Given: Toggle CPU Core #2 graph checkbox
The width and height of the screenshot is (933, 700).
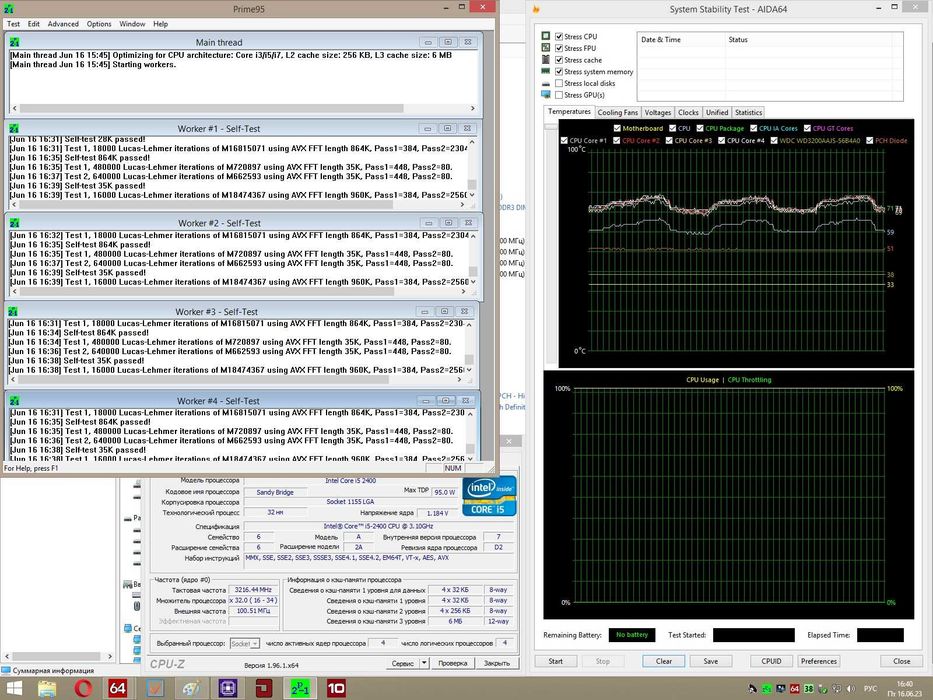Looking at the screenshot, I should coord(616,140).
